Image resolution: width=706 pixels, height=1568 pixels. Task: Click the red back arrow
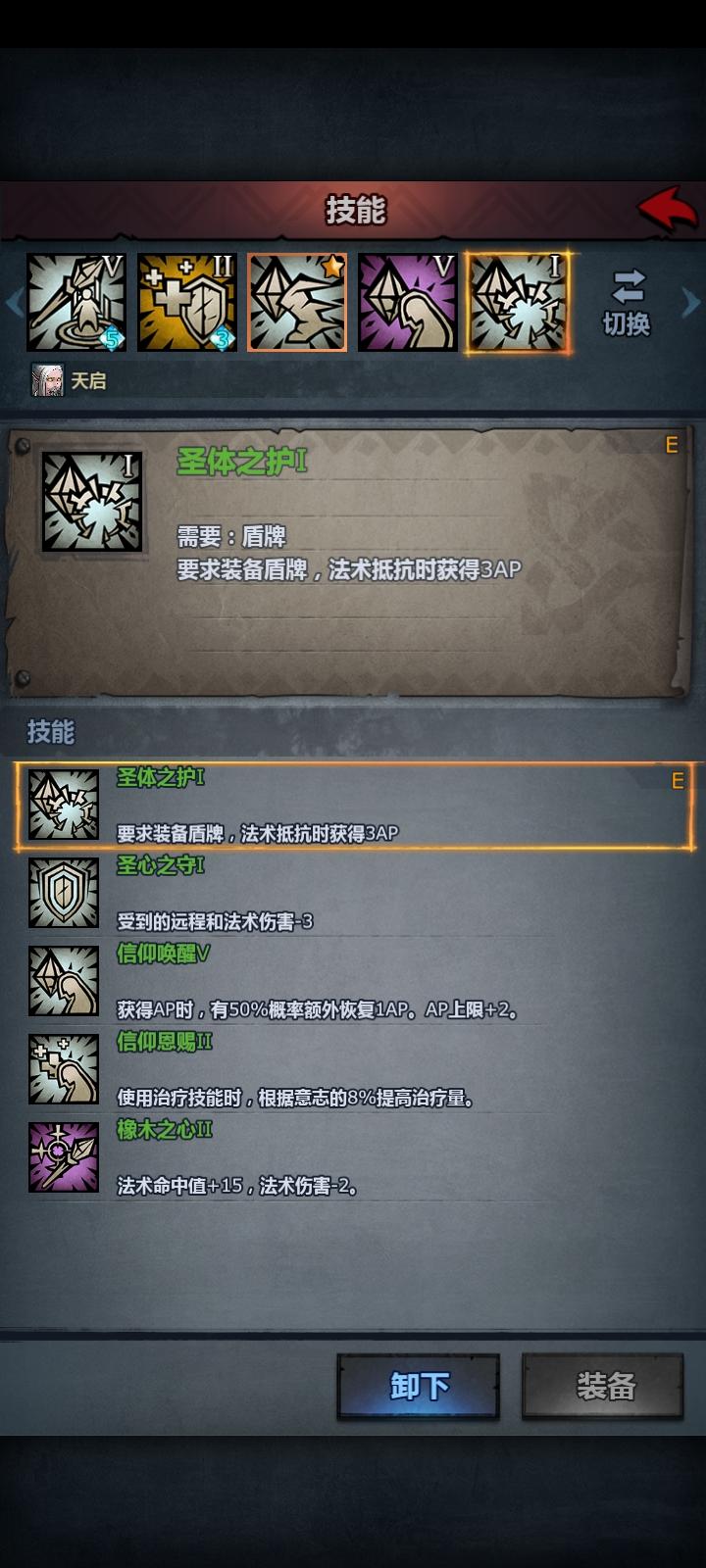(668, 209)
